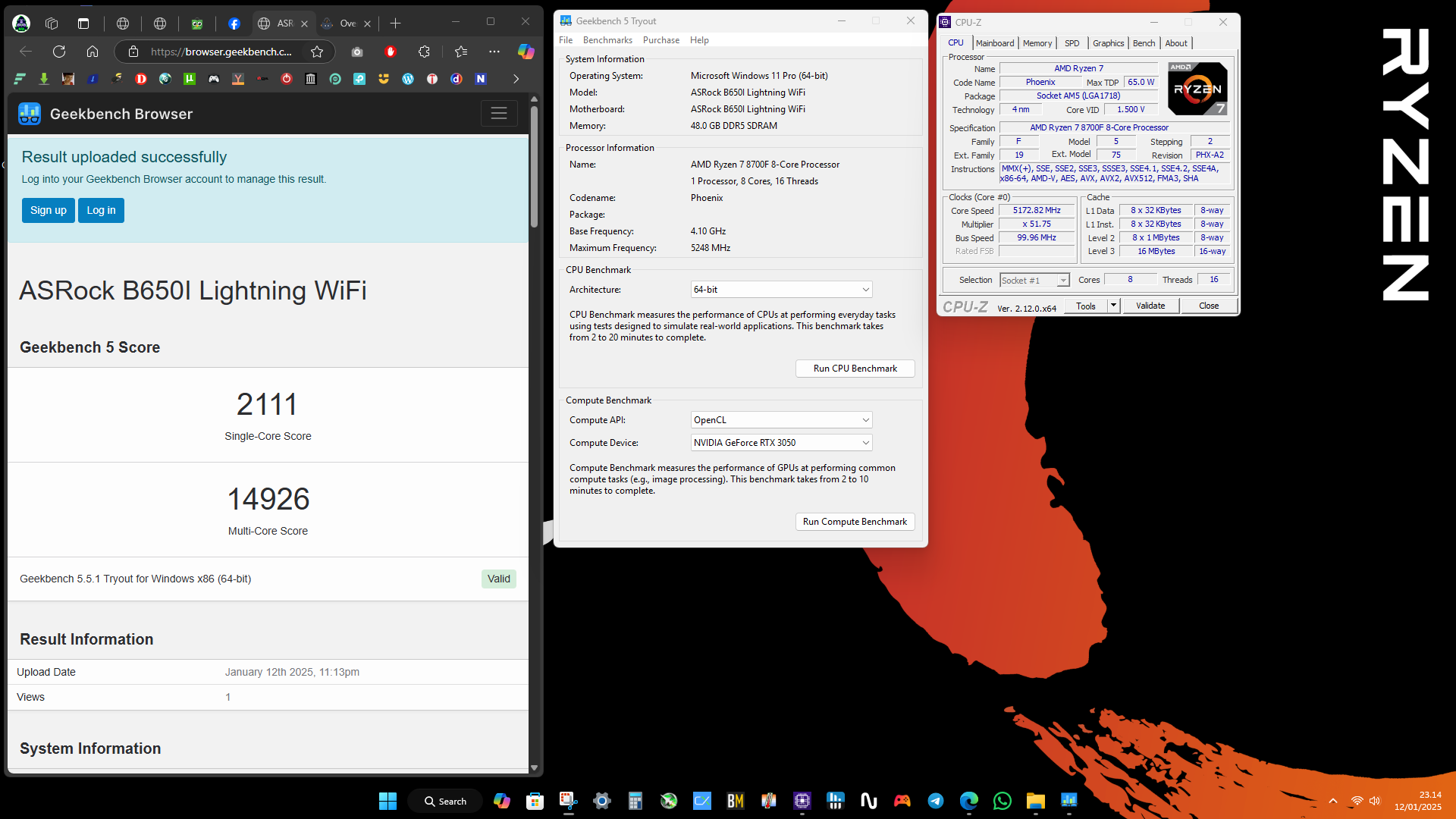Click the Sign up button
The width and height of the screenshot is (1456, 819).
[49, 210]
